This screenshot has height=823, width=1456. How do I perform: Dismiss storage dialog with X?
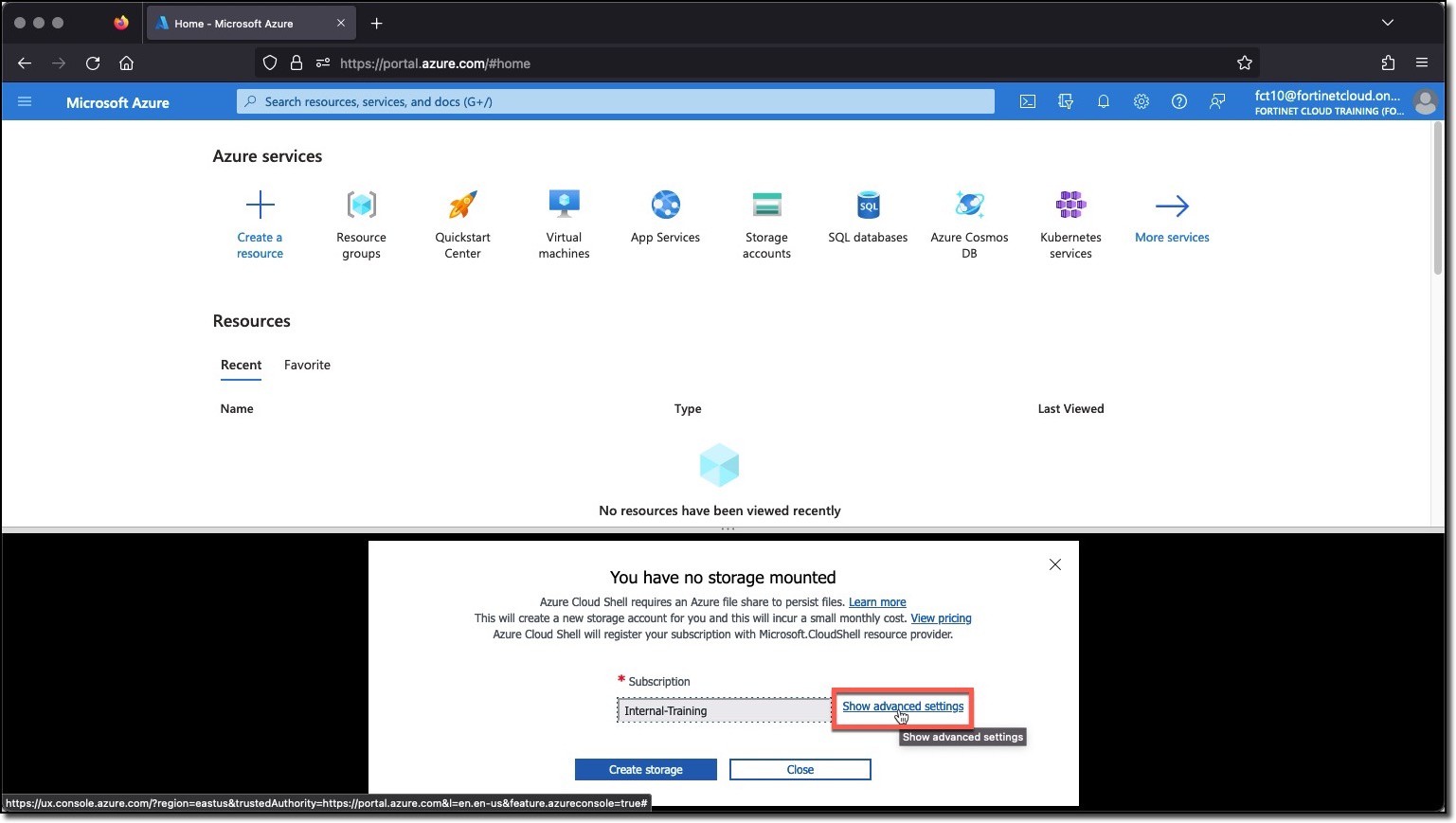coord(1055,564)
